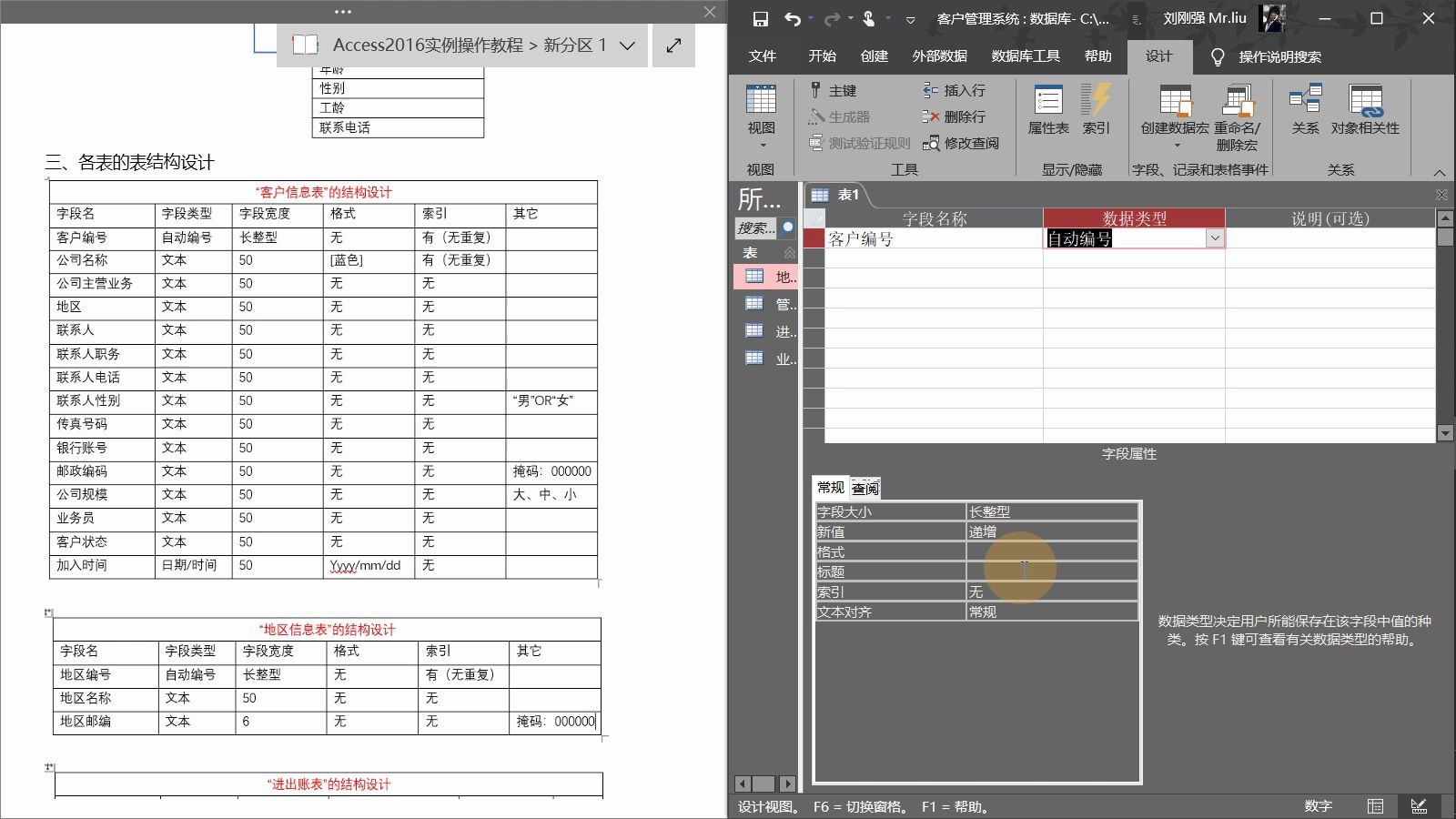This screenshot has height=819, width=1456.
Task: Click notebook icon beside Access2016实例操作教程
Action: 305,45
